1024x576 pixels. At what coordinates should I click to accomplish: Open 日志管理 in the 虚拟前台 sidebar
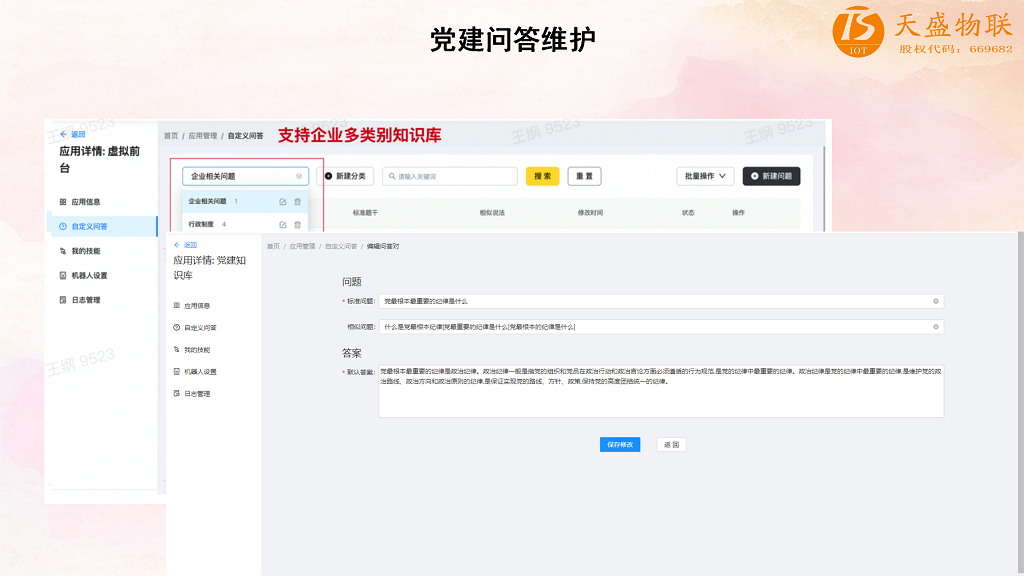point(85,300)
